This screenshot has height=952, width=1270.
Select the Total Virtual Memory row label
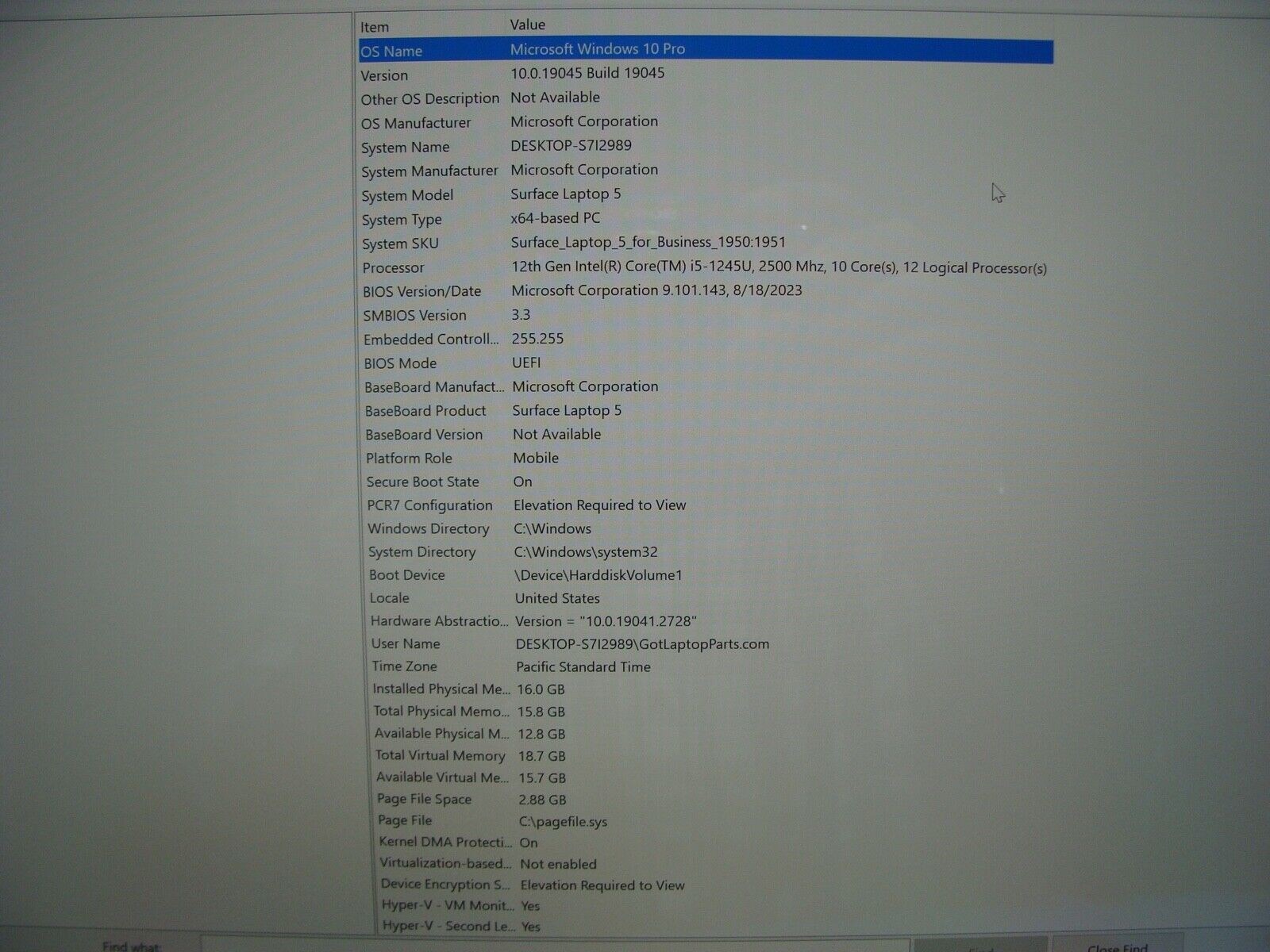[x=441, y=756]
